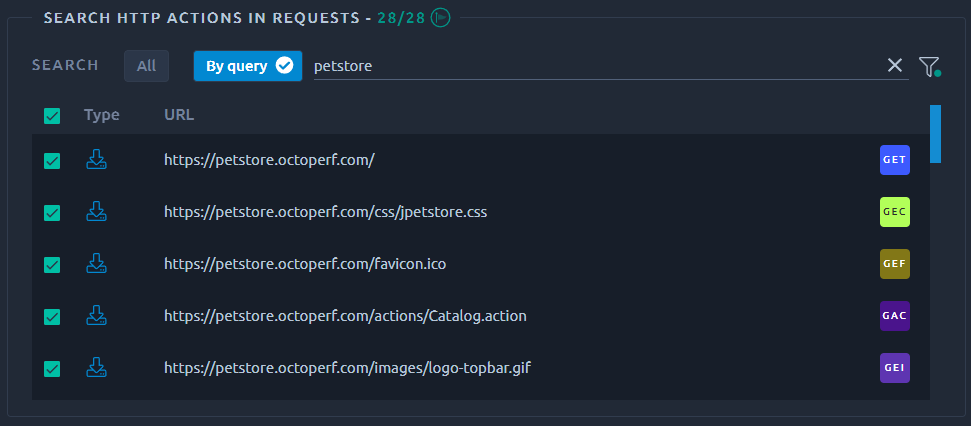Click the purple GAC badge
This screenshot has height=426, width=971.
click(895, 316)
